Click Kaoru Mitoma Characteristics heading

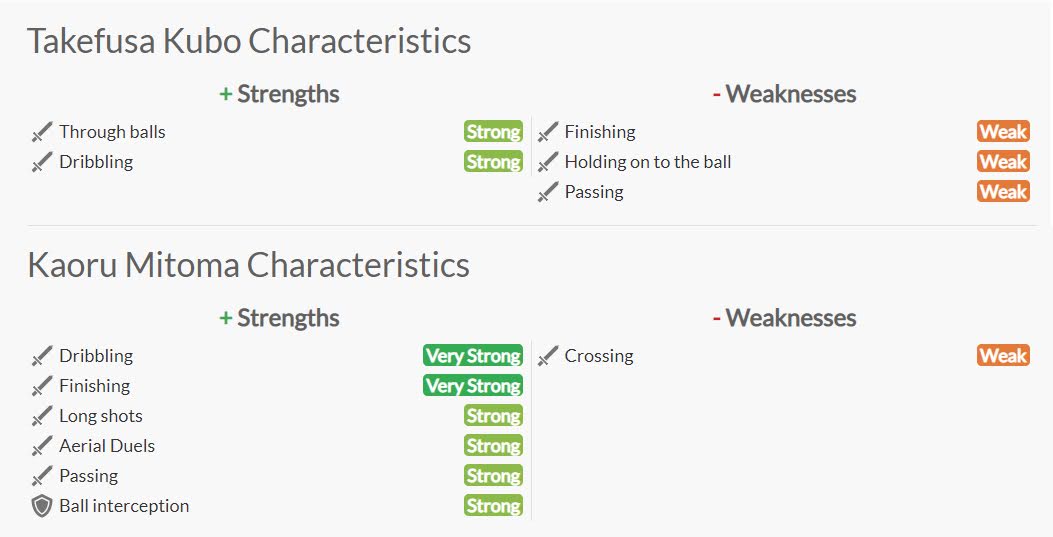(248, 264)
